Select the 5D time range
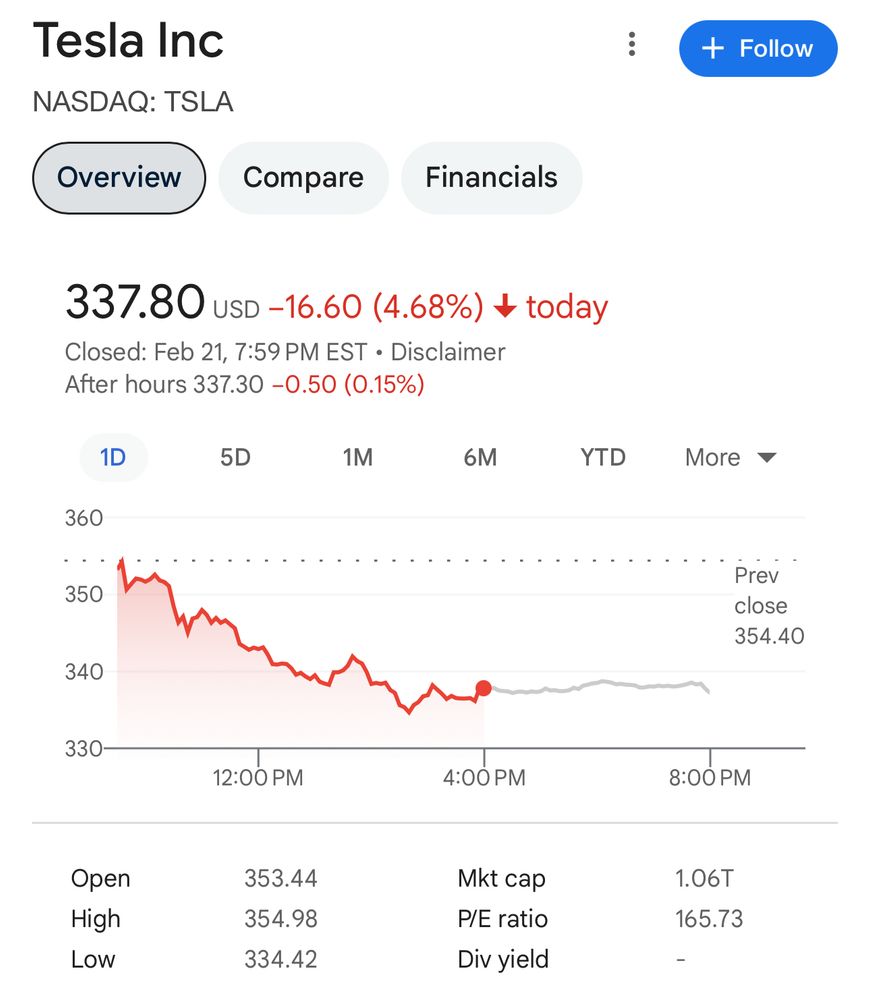Viewport: 870px width, 1000px height. click(235, 458)
